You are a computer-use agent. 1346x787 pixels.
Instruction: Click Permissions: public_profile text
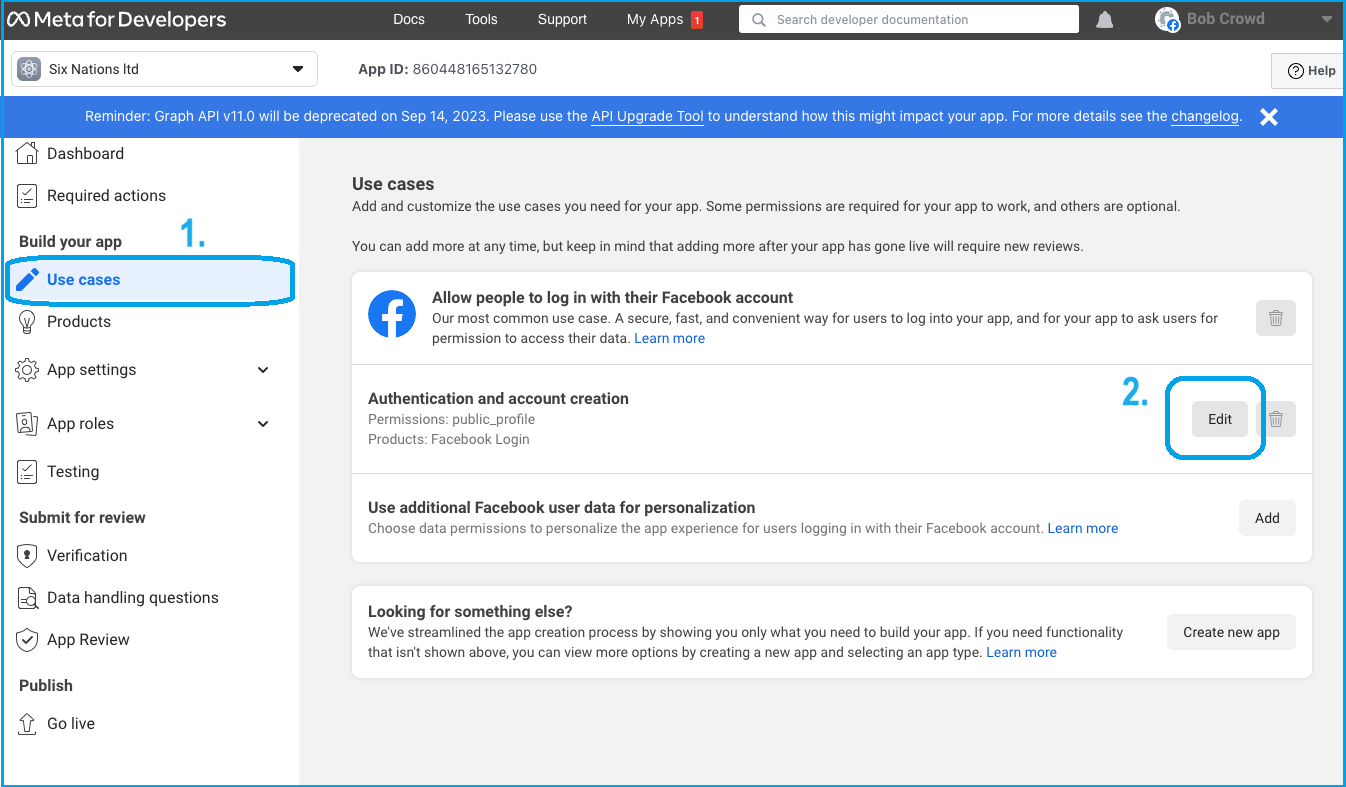[x=451, y=419]
